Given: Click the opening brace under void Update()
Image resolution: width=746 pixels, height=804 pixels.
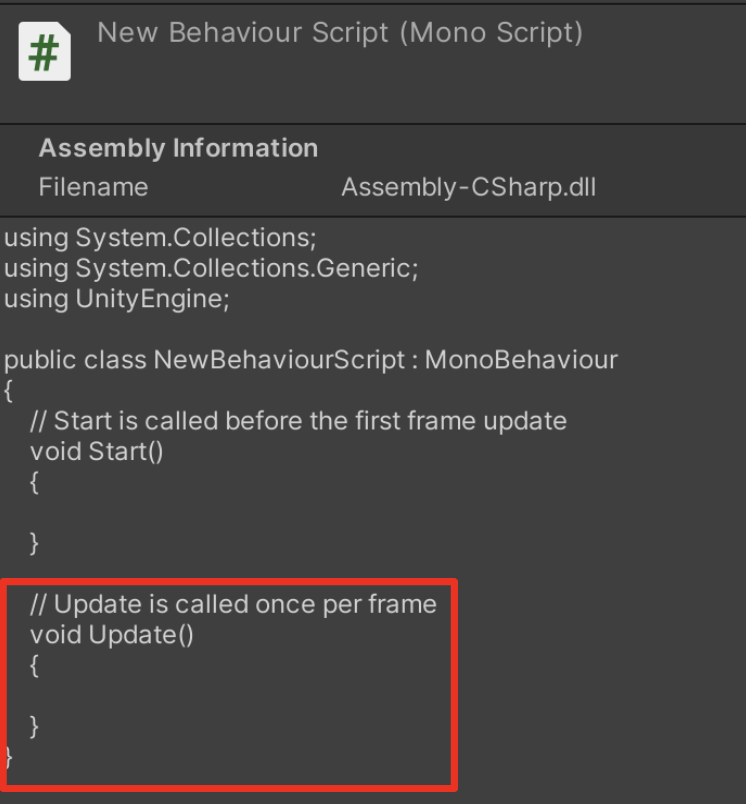Looking at the screenshot, I should coord(34,666).
